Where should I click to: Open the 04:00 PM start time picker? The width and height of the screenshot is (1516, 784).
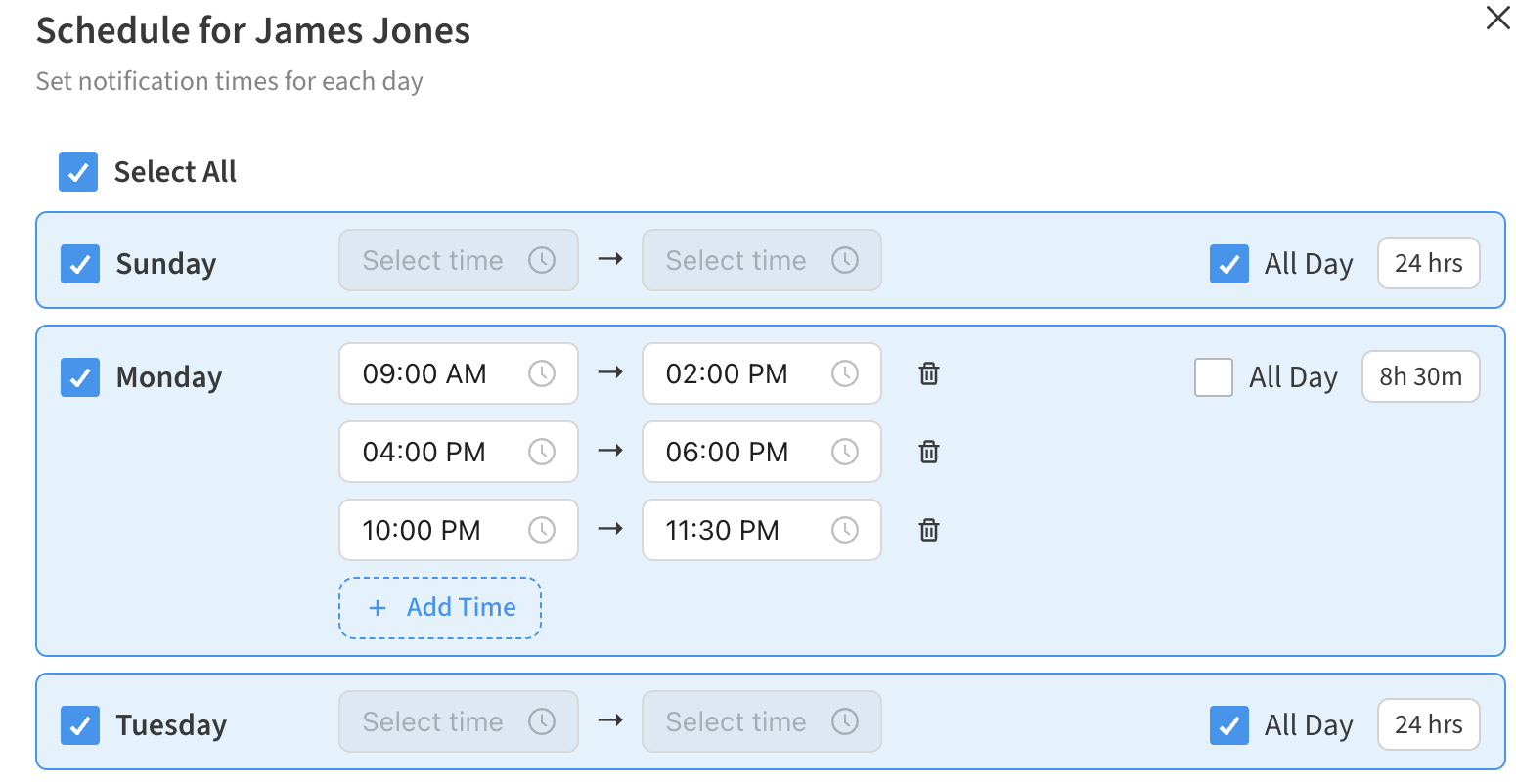click(459, 452)
